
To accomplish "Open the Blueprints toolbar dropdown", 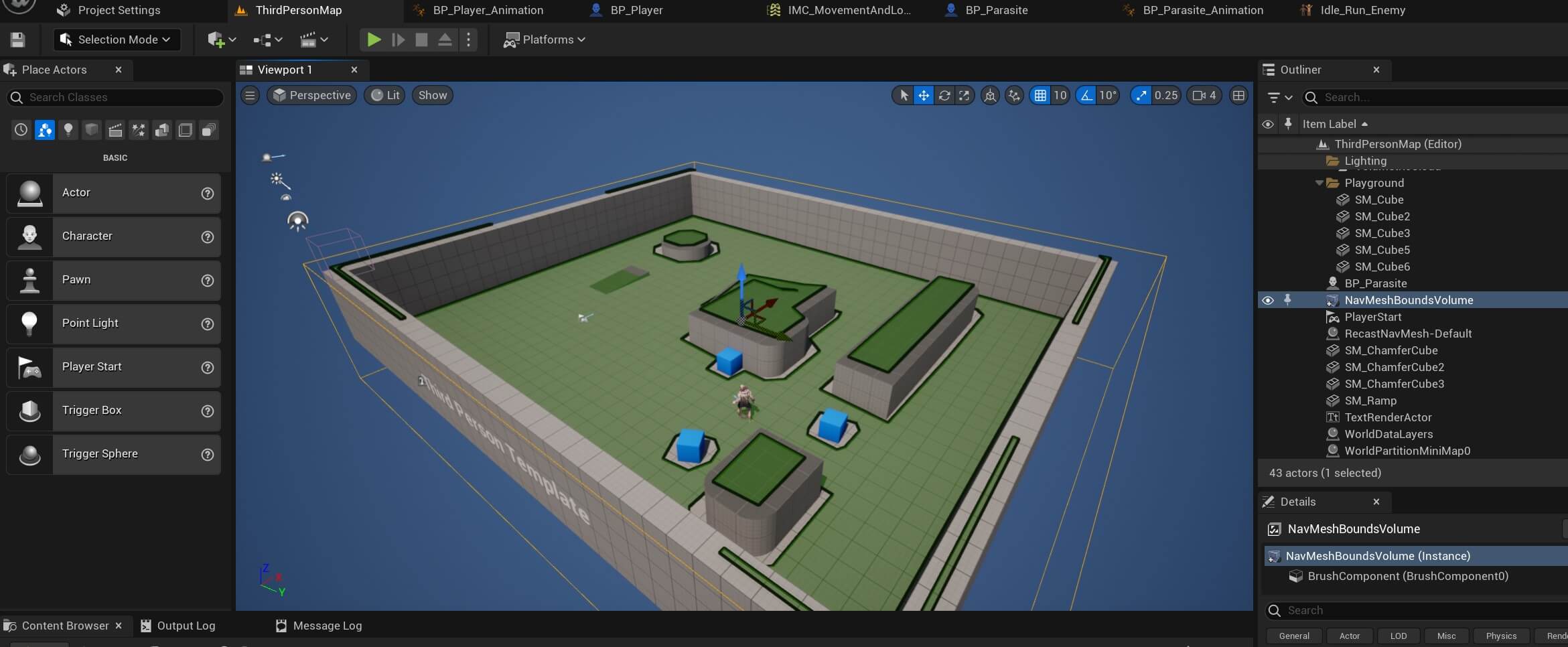I will pyautogui.click(x=268, y=40).
